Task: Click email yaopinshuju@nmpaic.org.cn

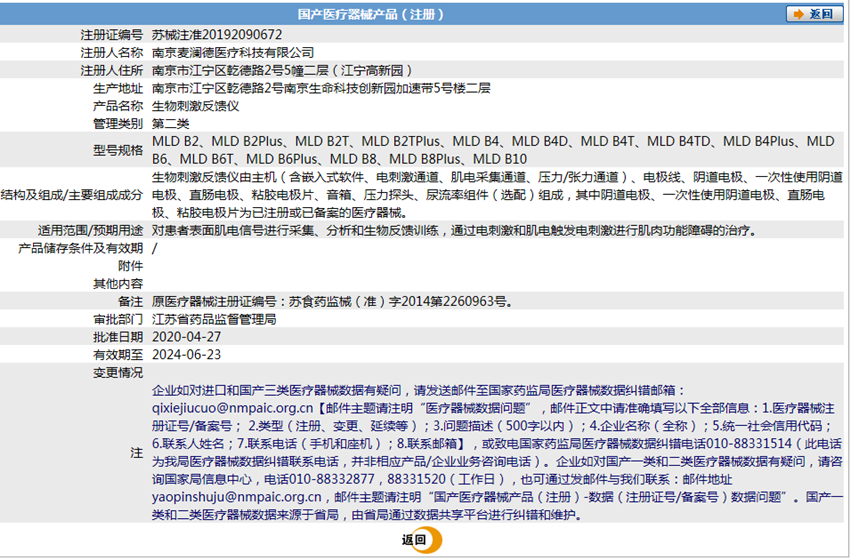Action: [237, 497]
